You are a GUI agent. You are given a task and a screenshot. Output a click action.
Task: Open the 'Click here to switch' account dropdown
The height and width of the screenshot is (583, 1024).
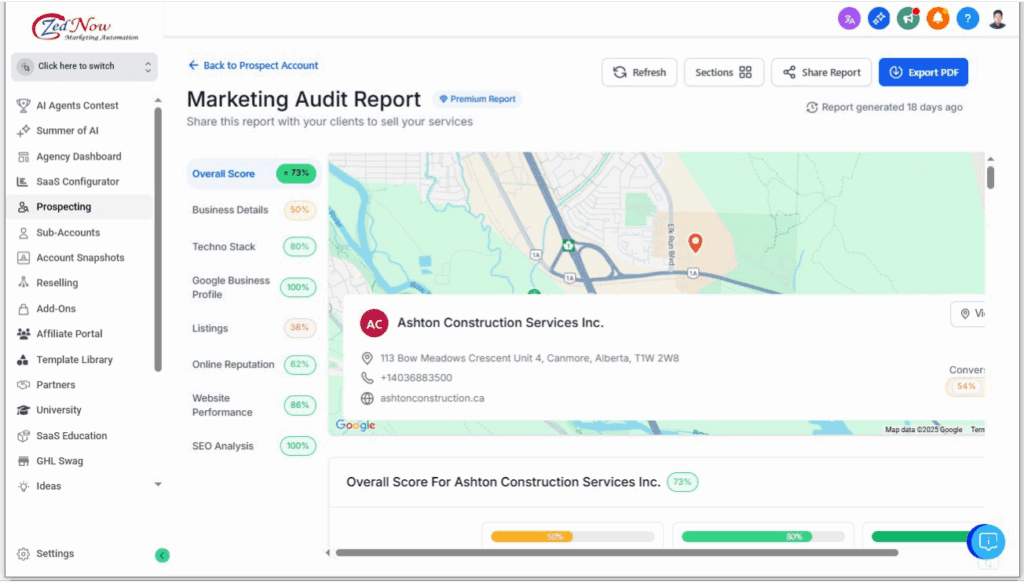84,67
